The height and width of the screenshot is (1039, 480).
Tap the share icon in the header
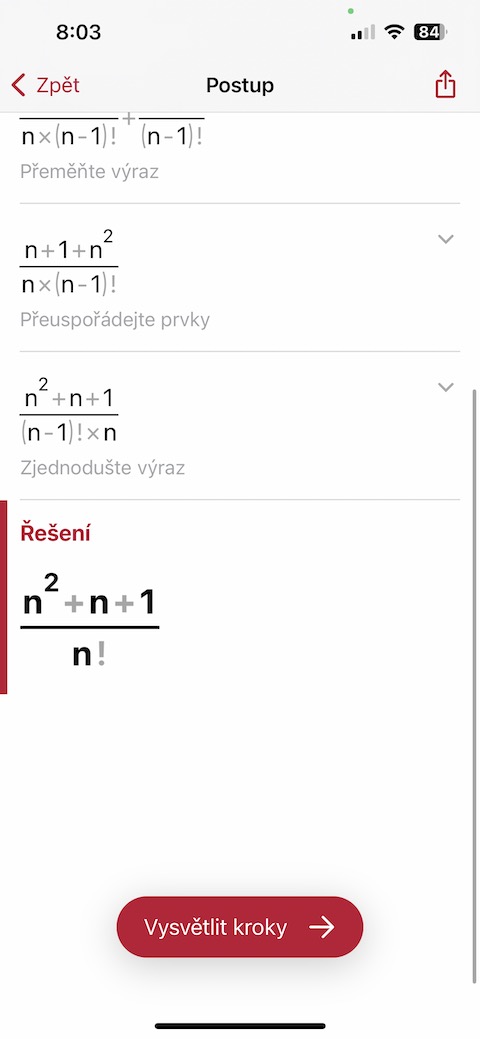click(446, 85)
